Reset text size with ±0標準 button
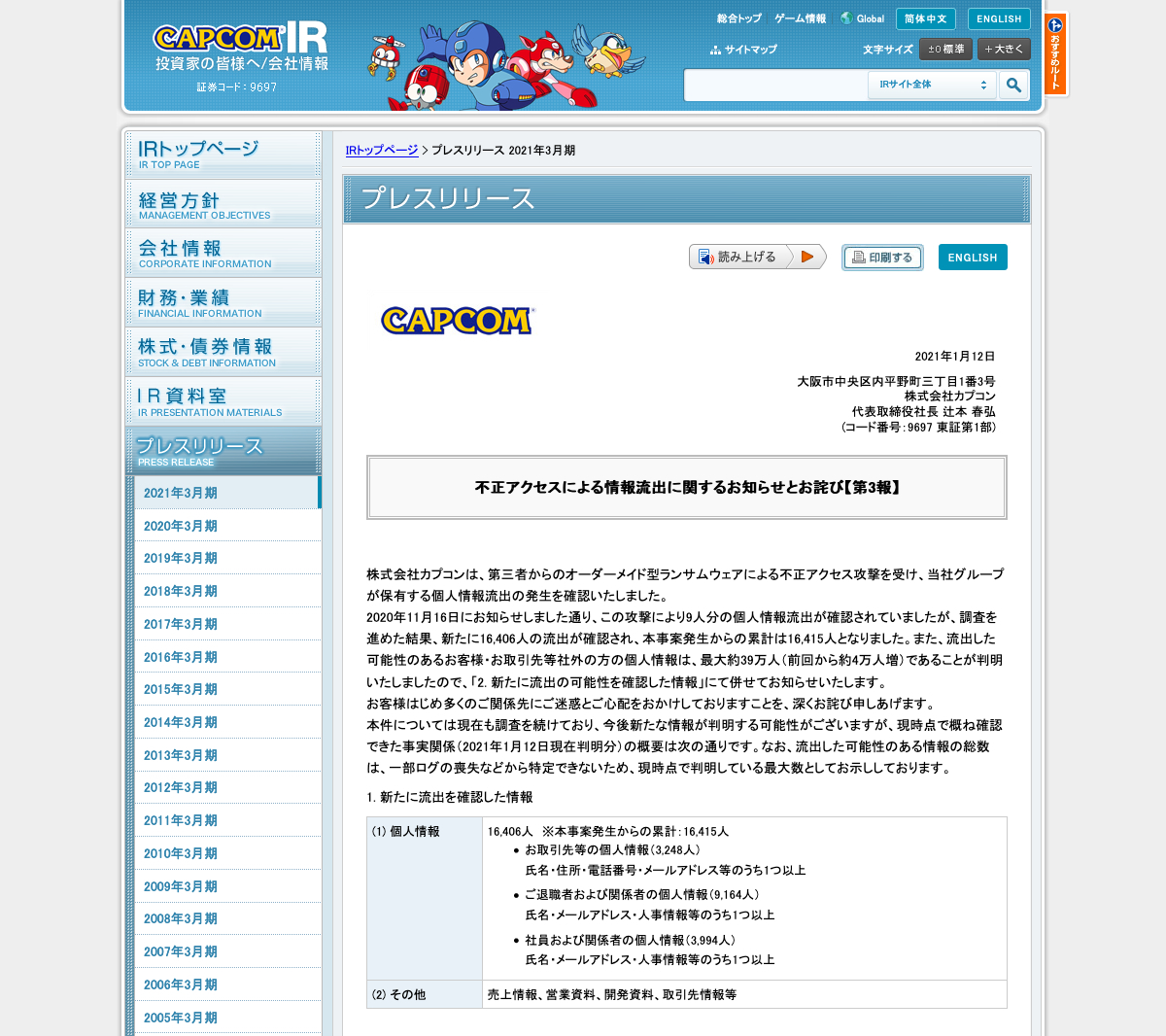The width and height of the screenshot is (1166, 1036). pos(945,49)
